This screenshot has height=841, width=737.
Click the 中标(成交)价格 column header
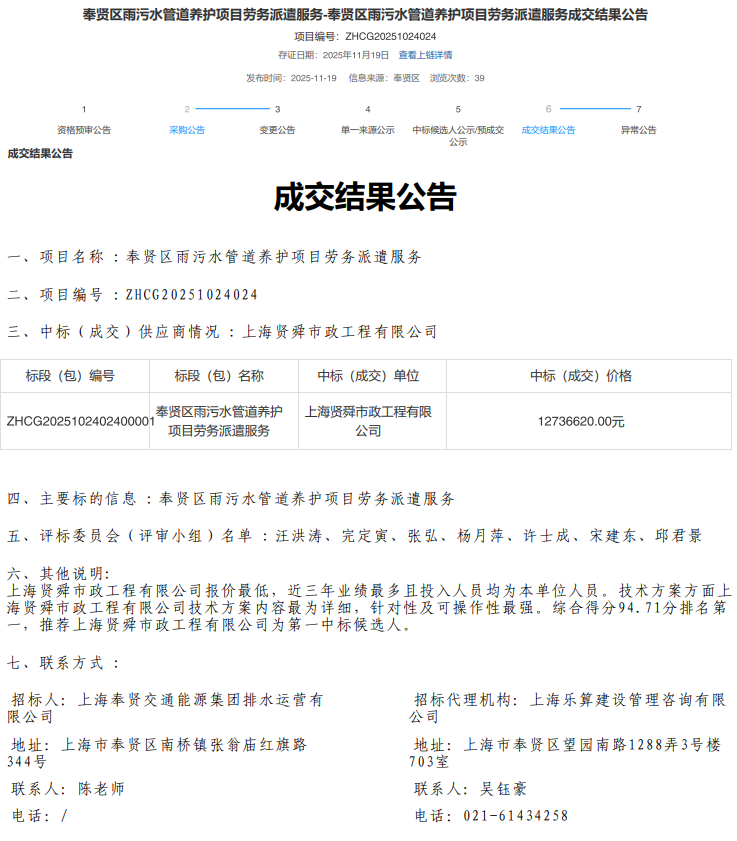581,376
